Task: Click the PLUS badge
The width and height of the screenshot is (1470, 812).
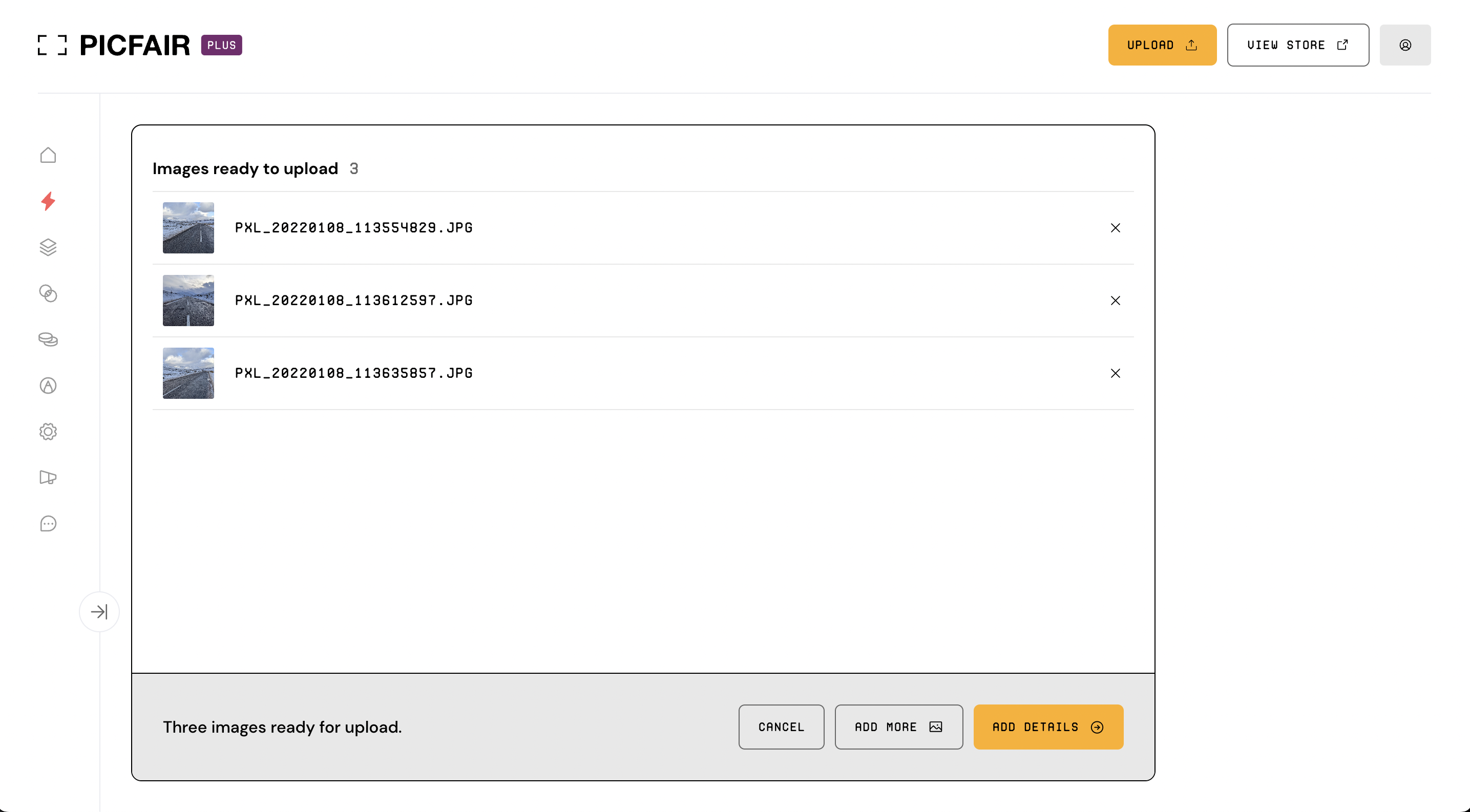Action: pos(221,45)
